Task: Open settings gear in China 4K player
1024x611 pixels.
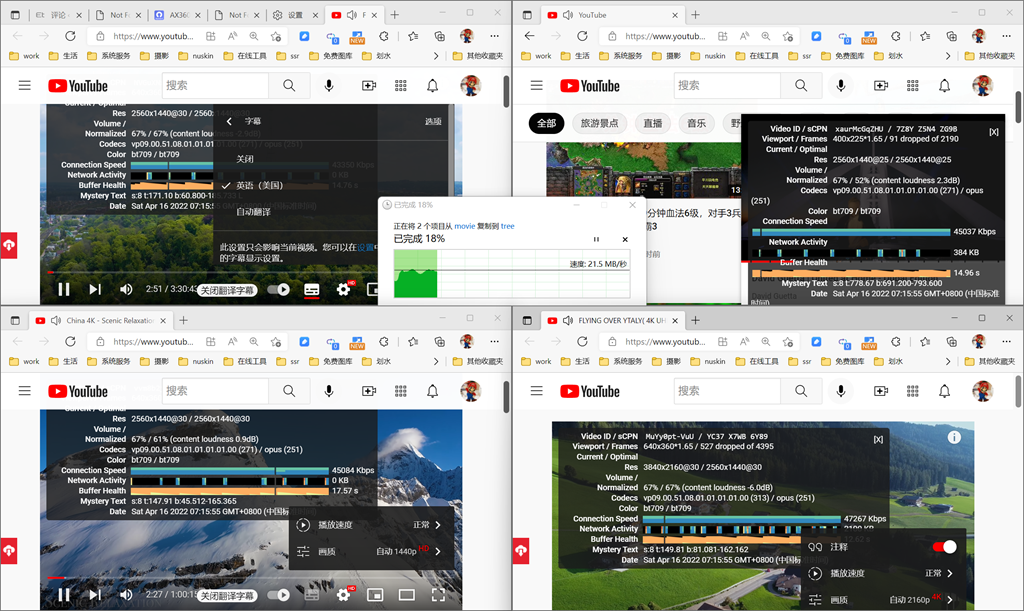Action: [344, 595]
